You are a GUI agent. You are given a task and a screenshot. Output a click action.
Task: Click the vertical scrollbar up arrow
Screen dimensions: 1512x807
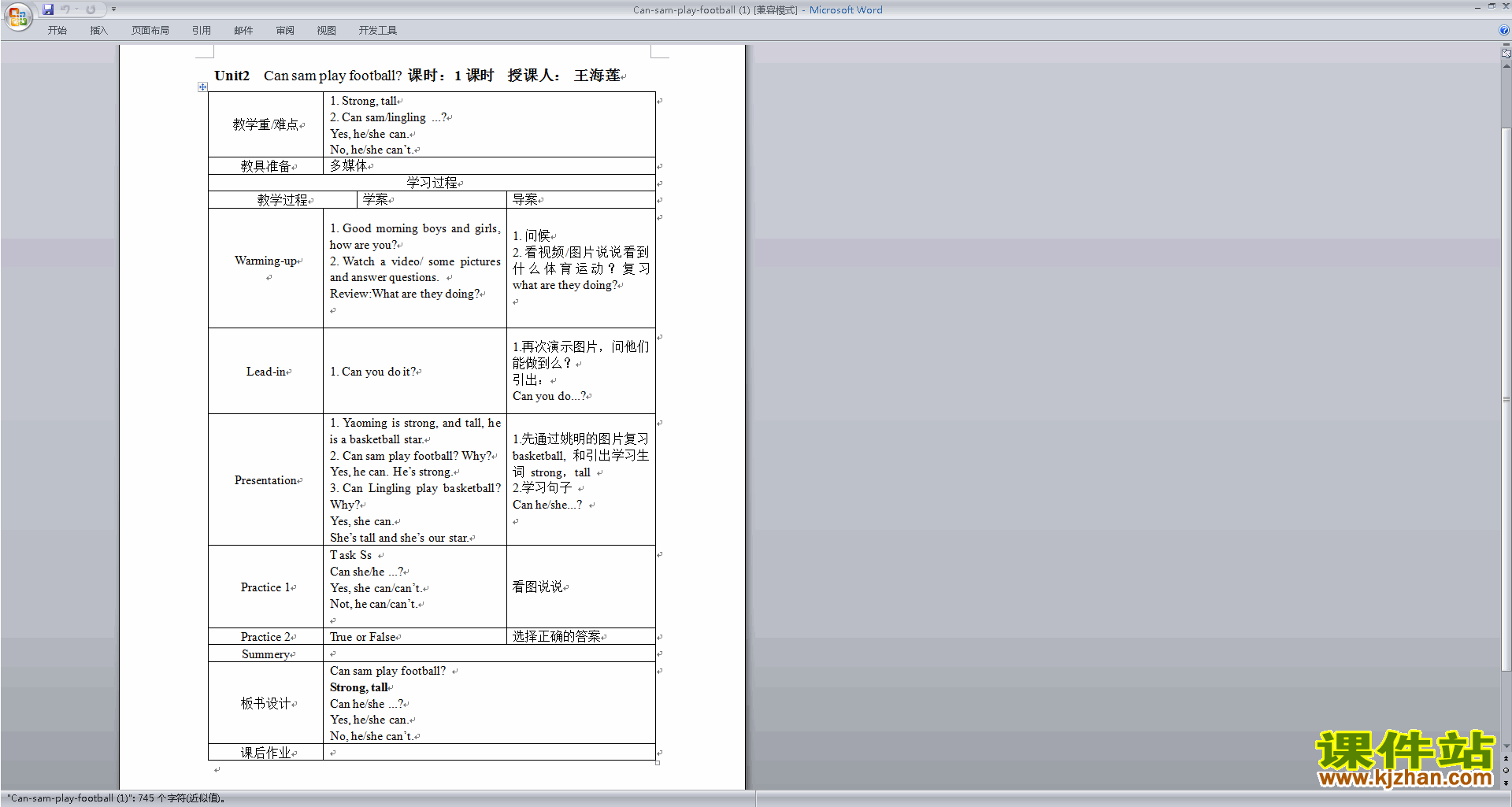(x=1506, y=66)
